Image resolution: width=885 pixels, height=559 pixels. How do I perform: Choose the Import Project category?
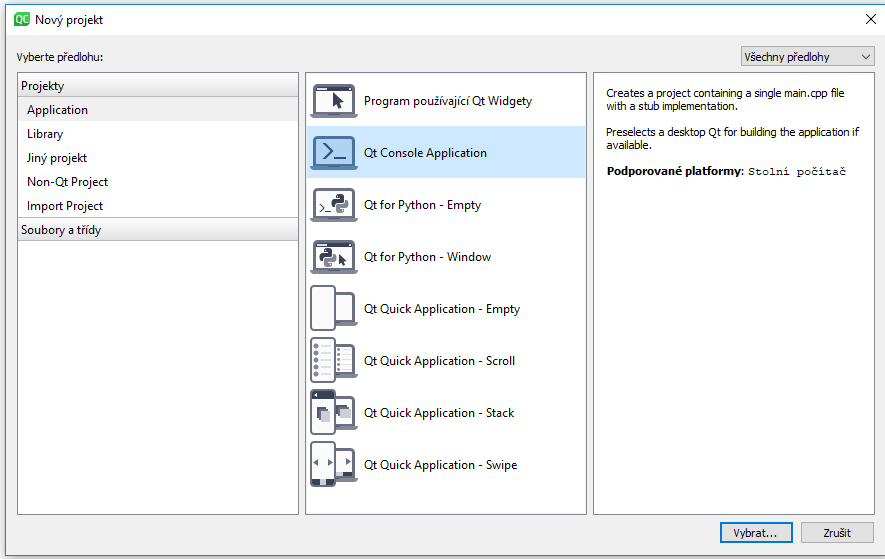(65, 206)
